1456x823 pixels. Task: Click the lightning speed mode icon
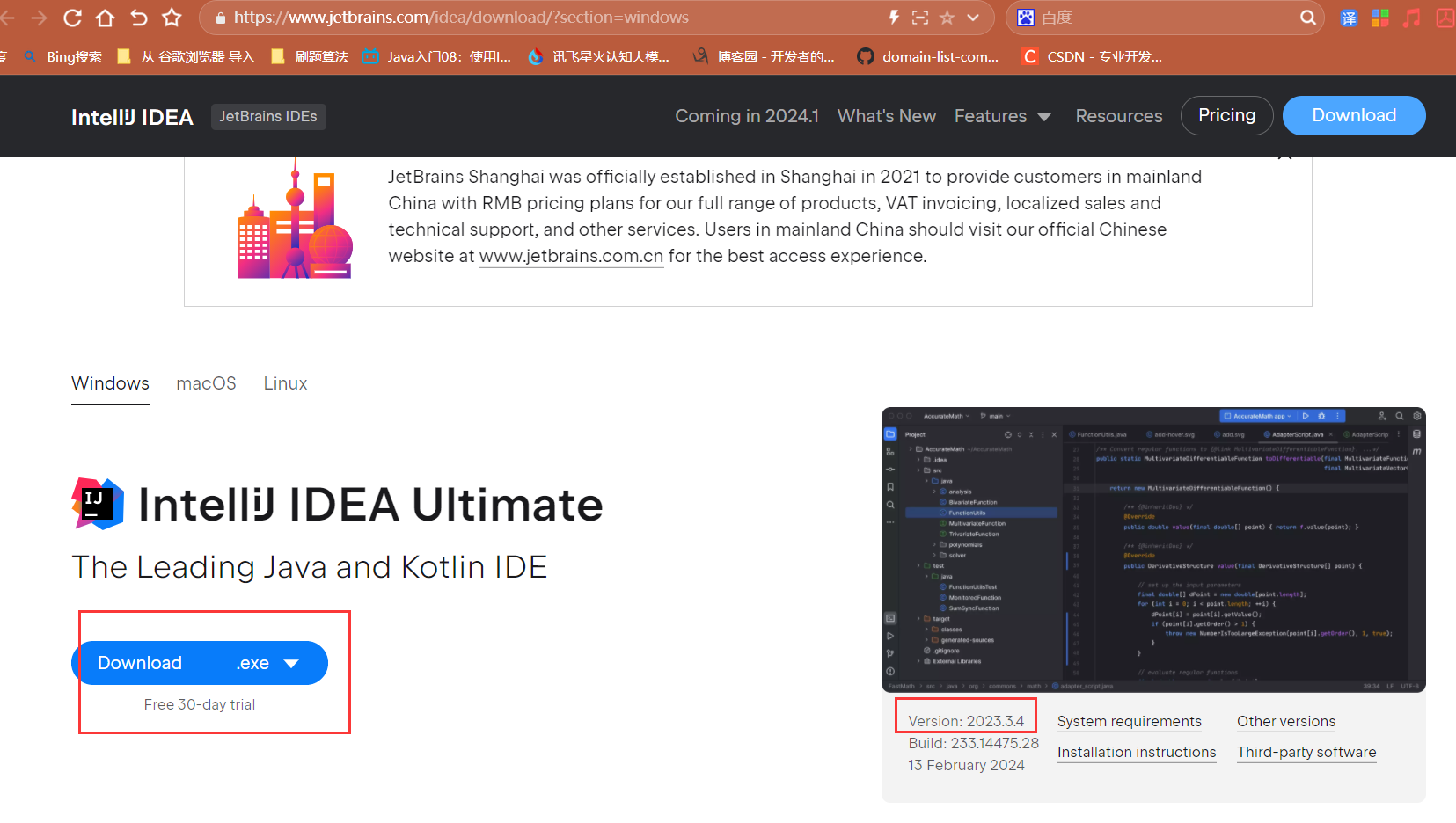tap(894, 18)
